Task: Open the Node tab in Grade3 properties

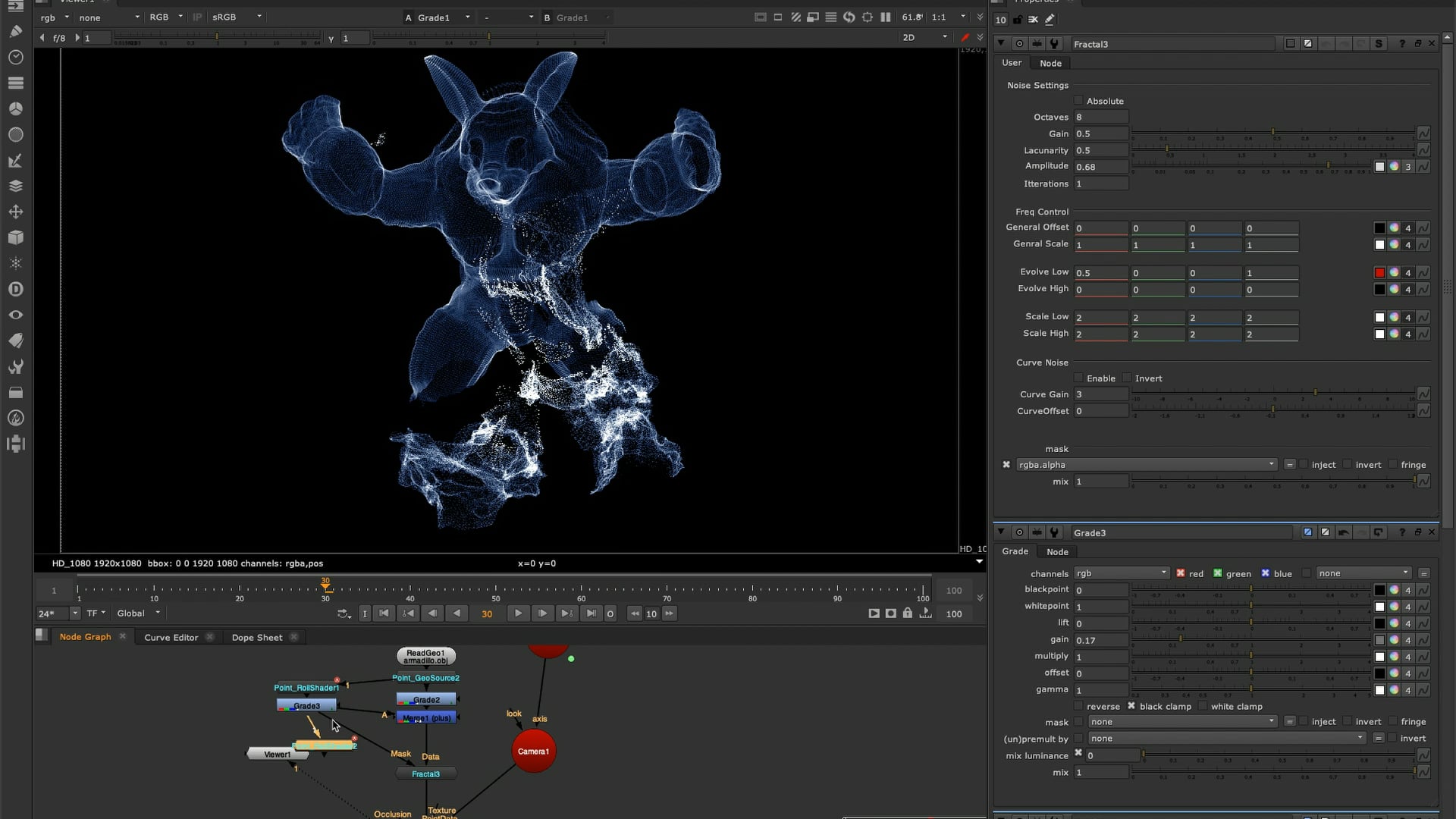Action: point(1057,552)
